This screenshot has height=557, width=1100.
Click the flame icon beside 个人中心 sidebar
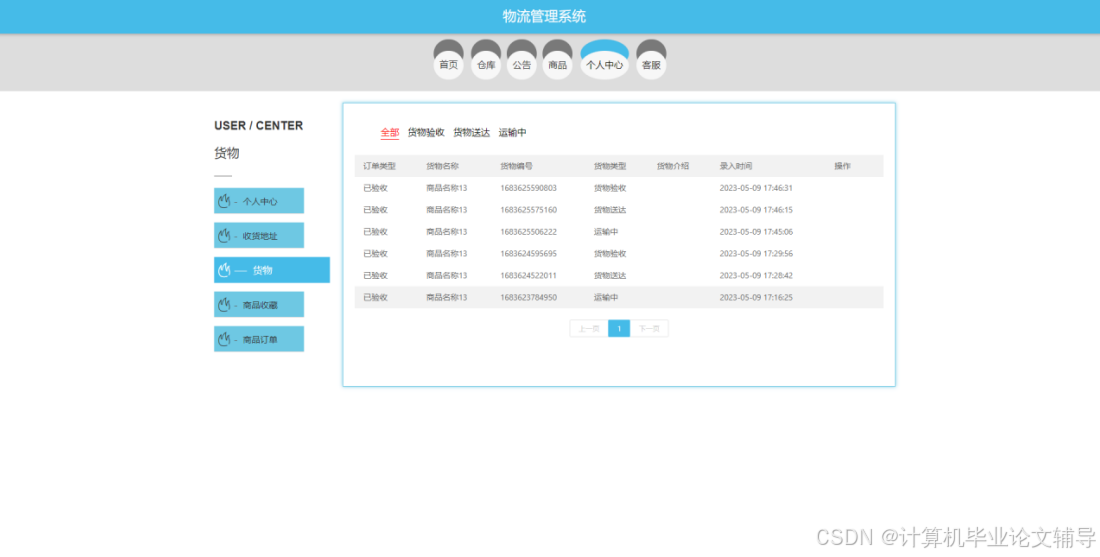[224, 201]
